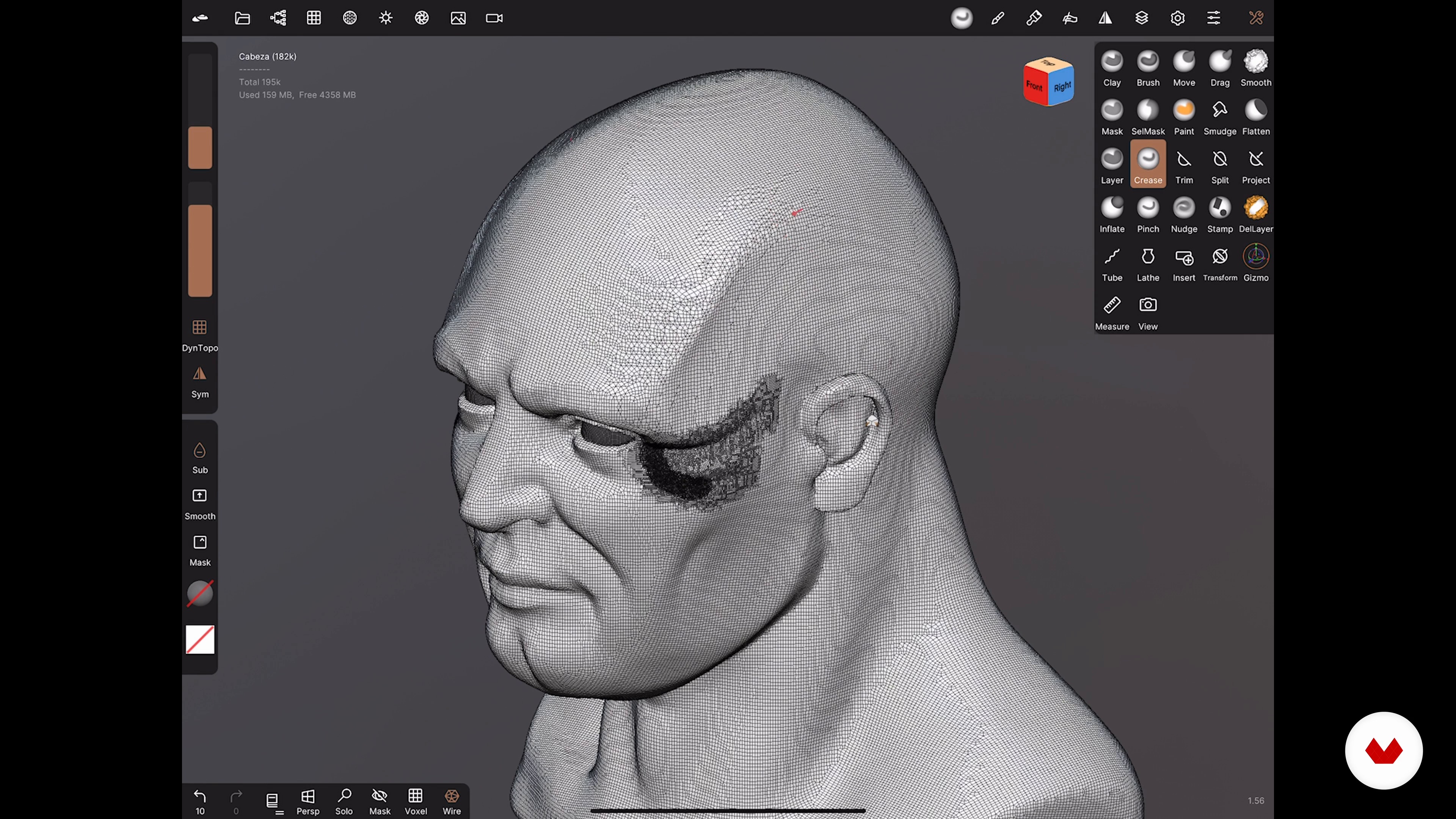Toggle Sub subtract mode
This screenshot has width=1456, height=819.
pos(199,457)
